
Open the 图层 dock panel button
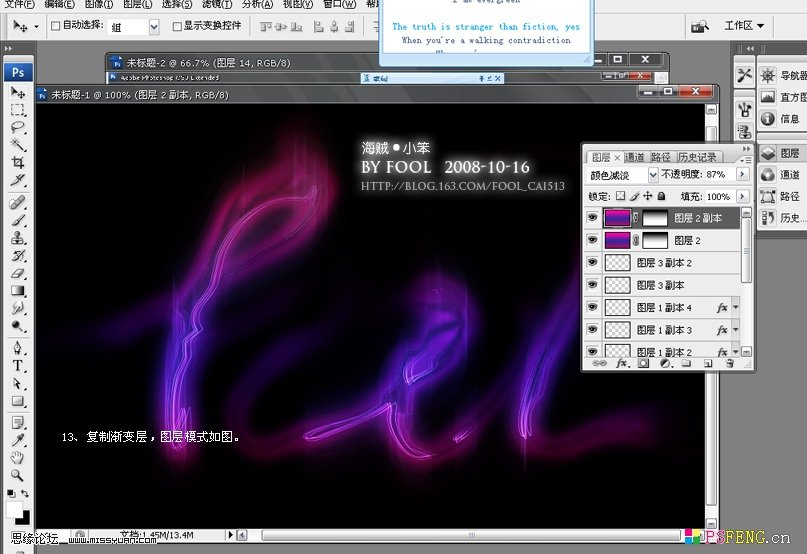(x=781, y=153)
